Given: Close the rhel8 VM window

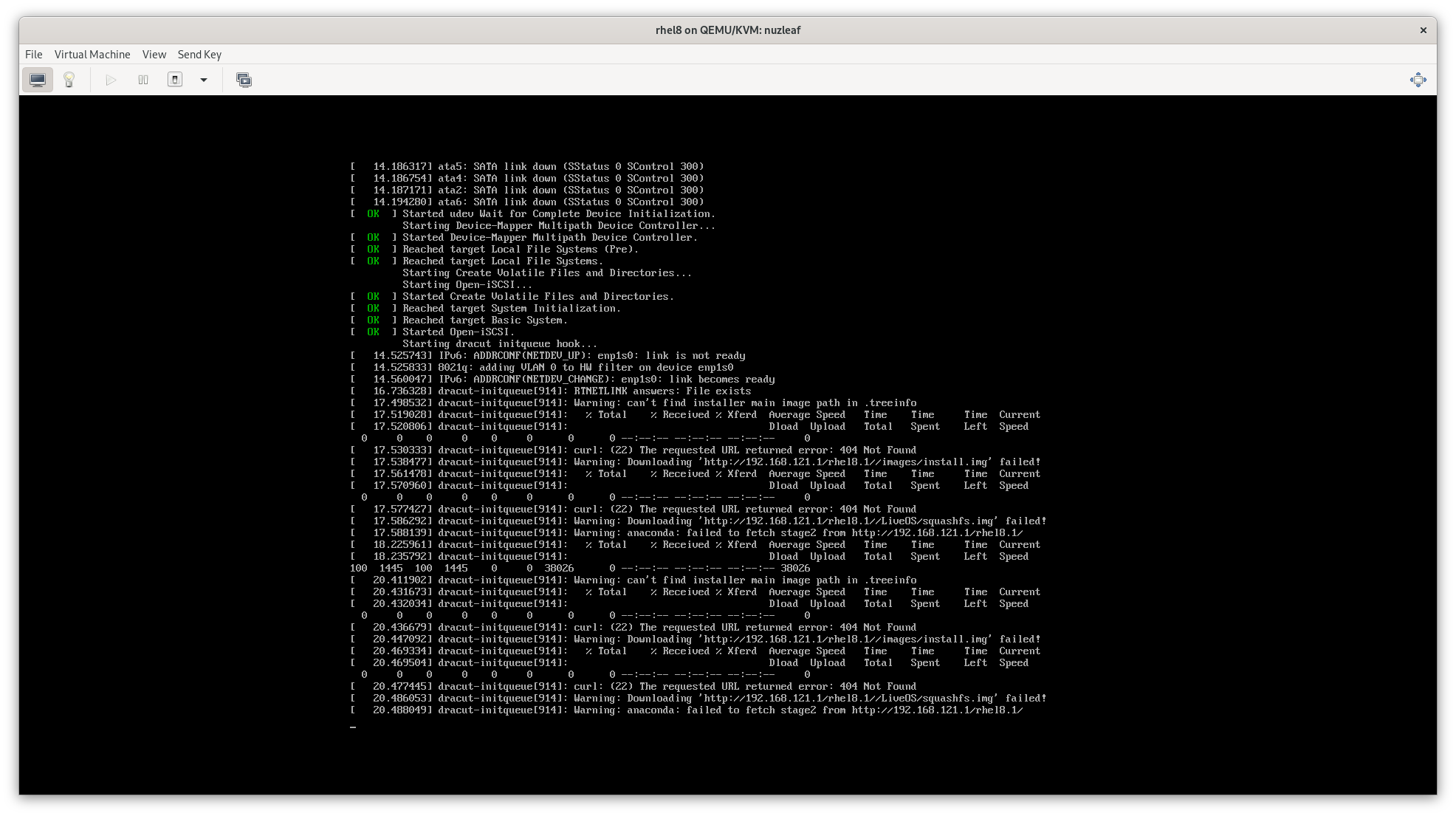Looking at the screenshot, I should [x=1423, y=30].
